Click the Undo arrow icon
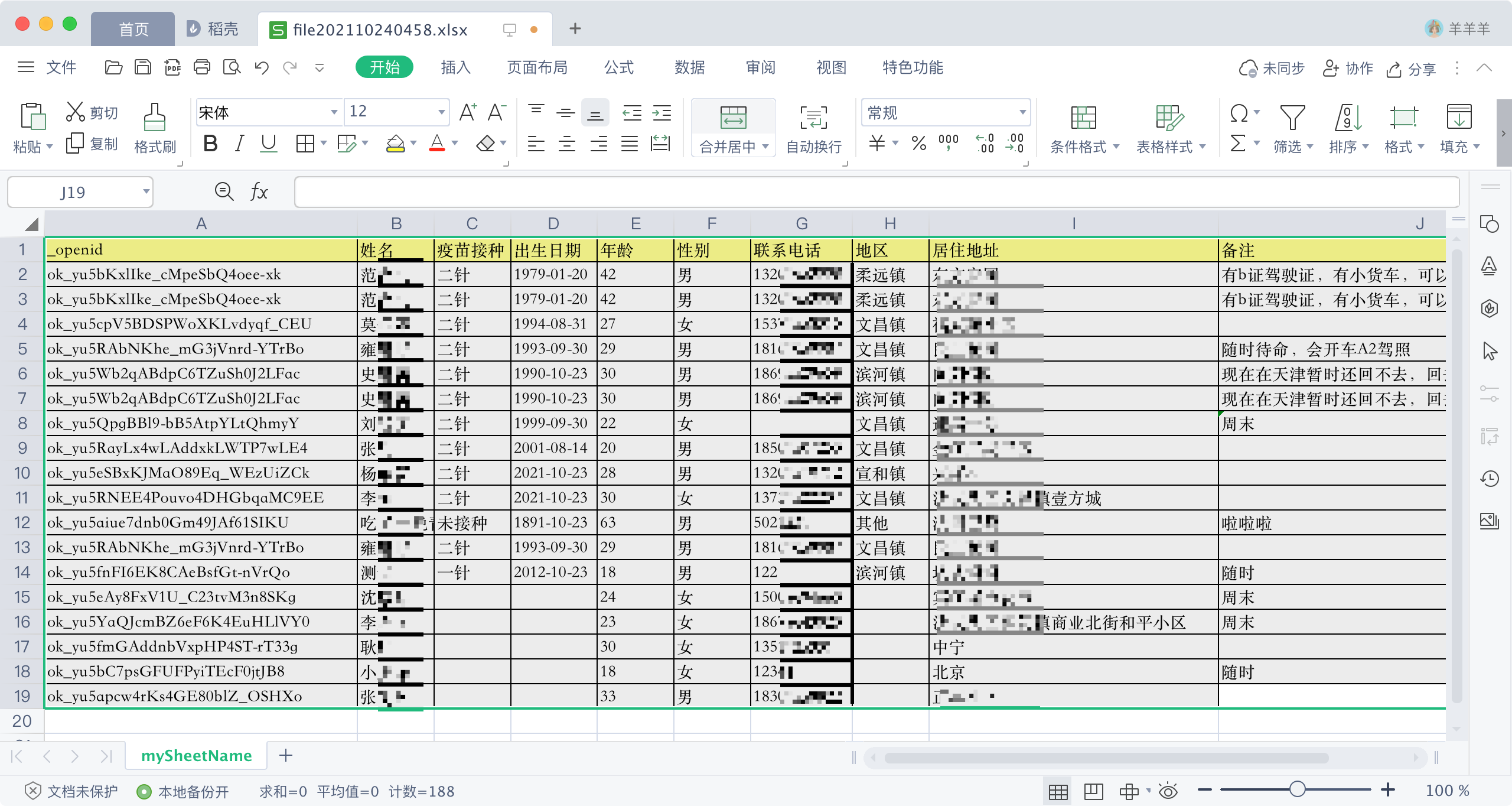This screenshot has width=1512, height=806. point(261,67)
